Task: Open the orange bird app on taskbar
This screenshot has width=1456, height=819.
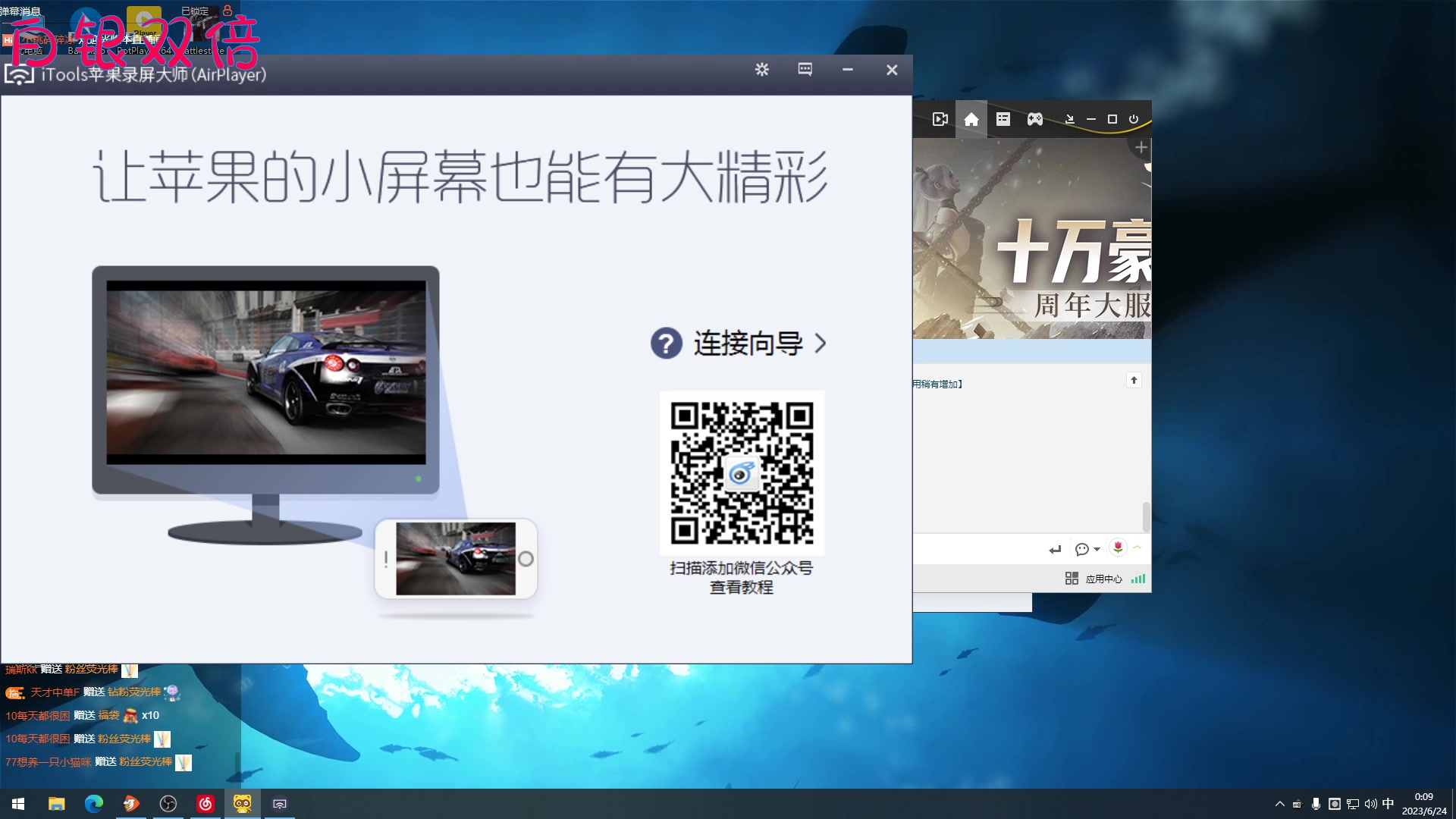Action: 131,804
